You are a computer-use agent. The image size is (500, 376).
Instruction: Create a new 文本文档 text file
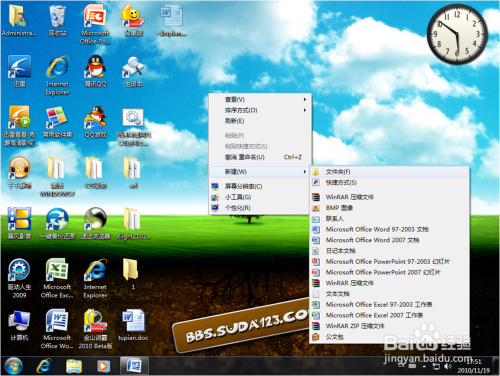(390, 293)
